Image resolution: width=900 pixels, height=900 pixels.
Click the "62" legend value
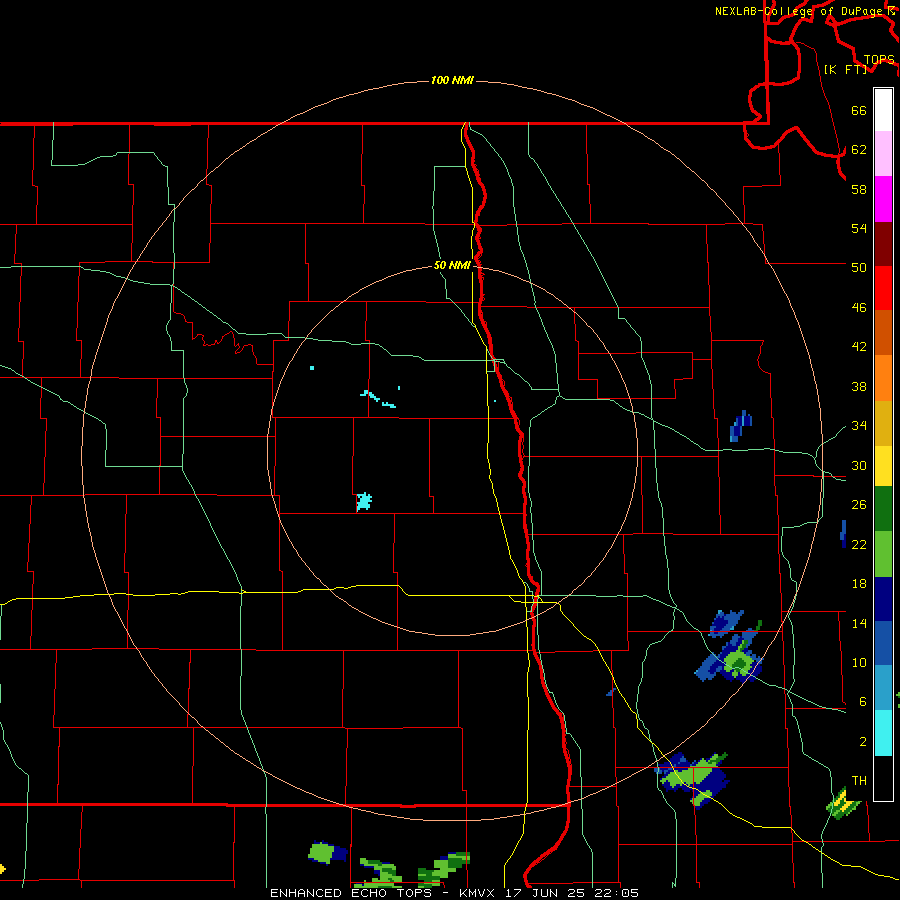point(859,150)
